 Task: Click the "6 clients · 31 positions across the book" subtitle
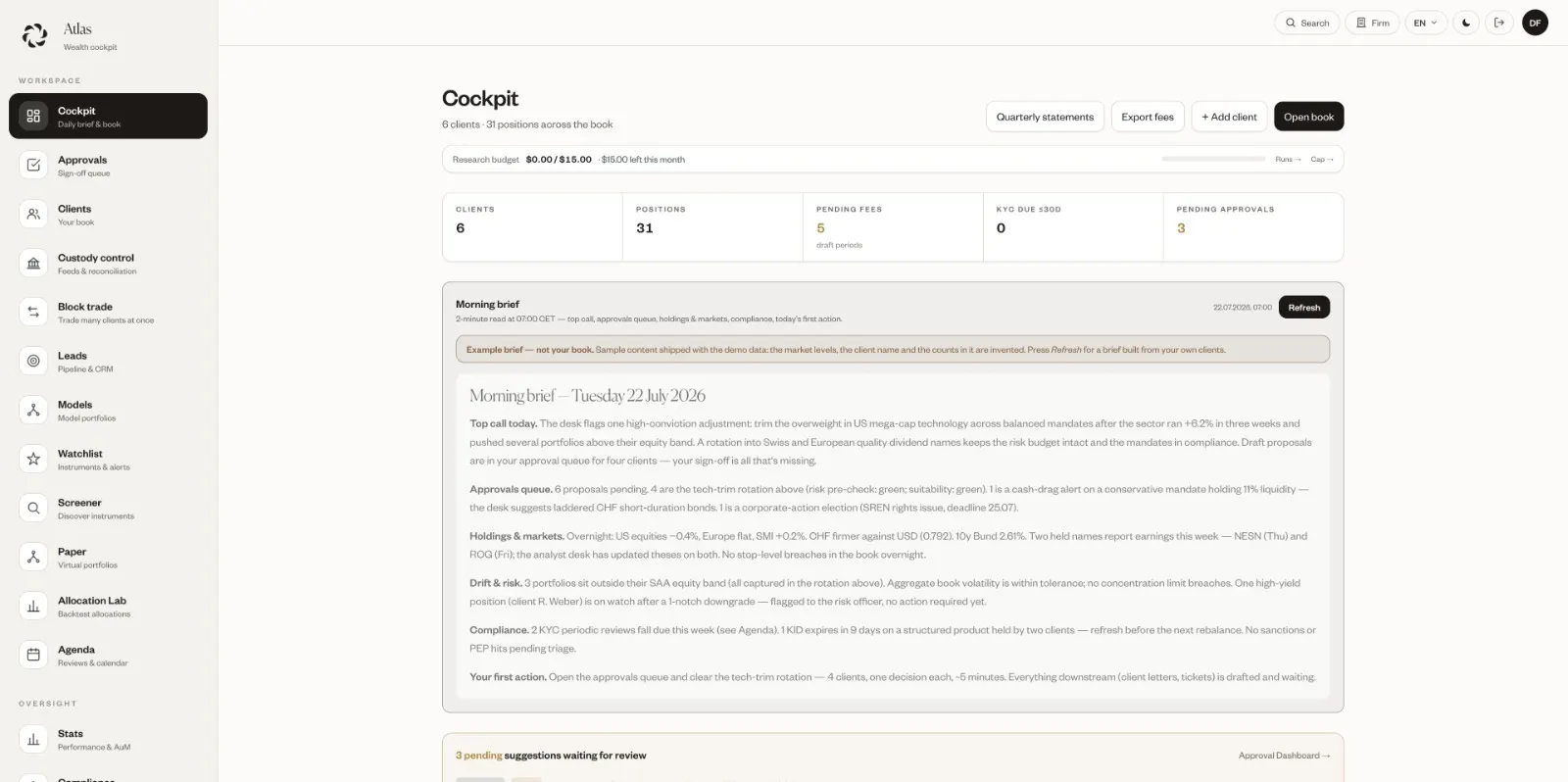527,124
